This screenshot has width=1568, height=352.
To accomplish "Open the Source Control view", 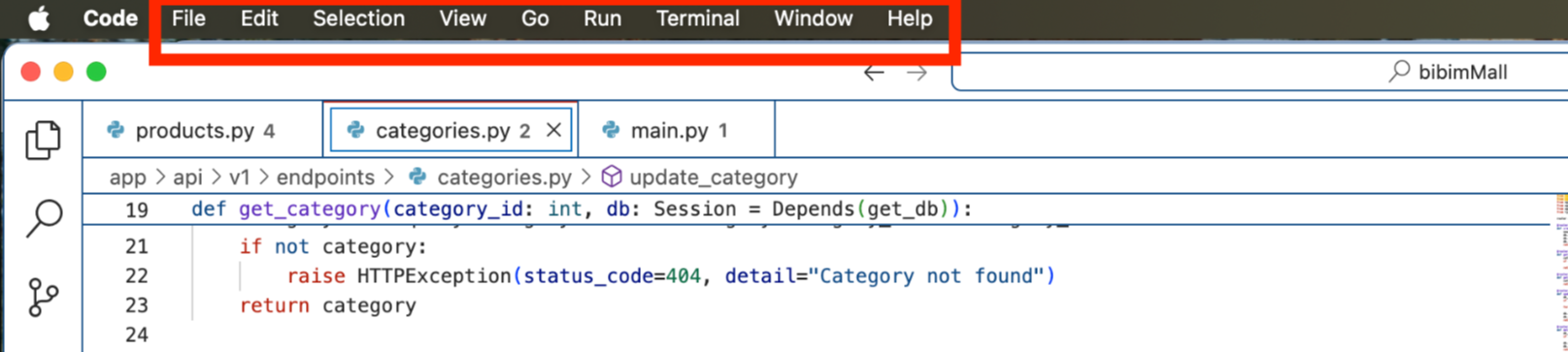I will [x=43, y=297].
